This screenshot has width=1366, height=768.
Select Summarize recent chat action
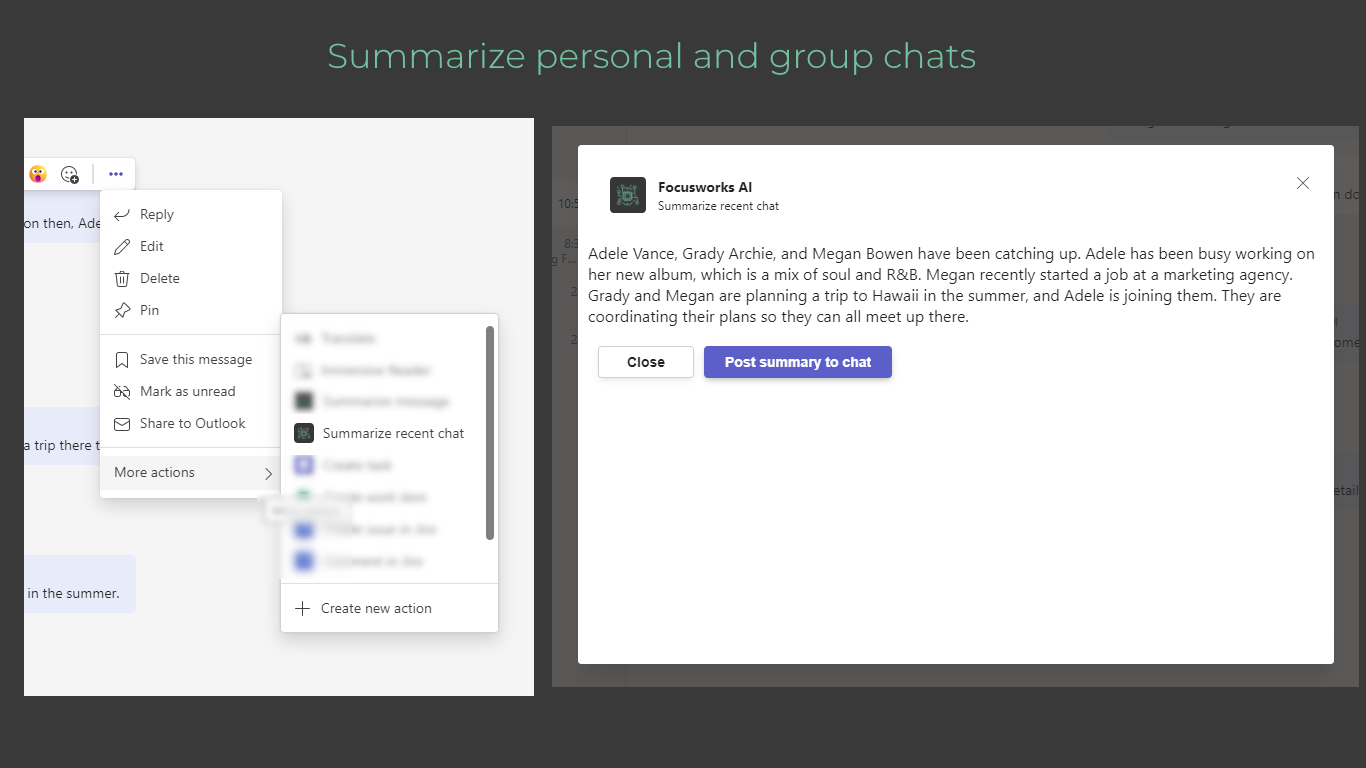(x=393, y=433)
